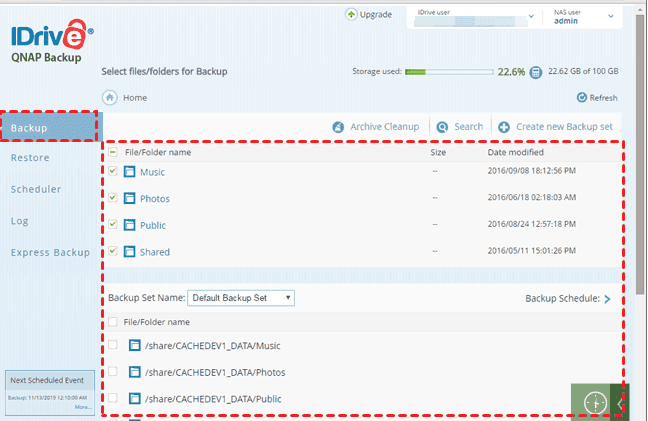
Task: Uncheck the Music folder checkbox
Action: coord(112,171)
